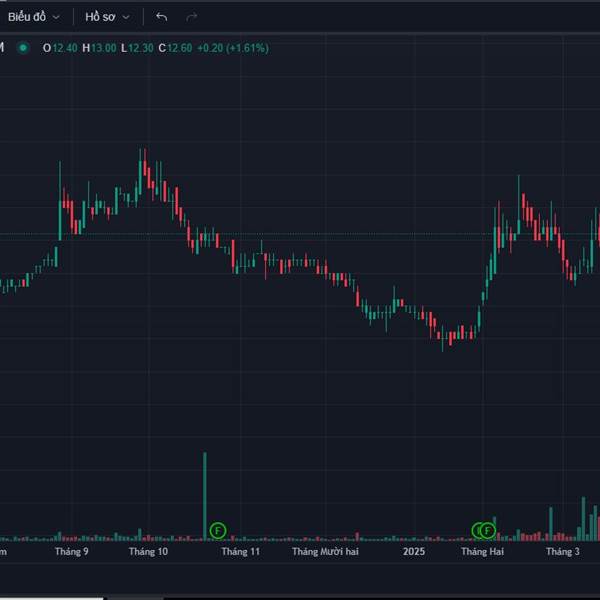The height and width of the screenshot is (600, 600).
Task: Click the Tháng 11 time axis label
Action: (x=240, y=551)
